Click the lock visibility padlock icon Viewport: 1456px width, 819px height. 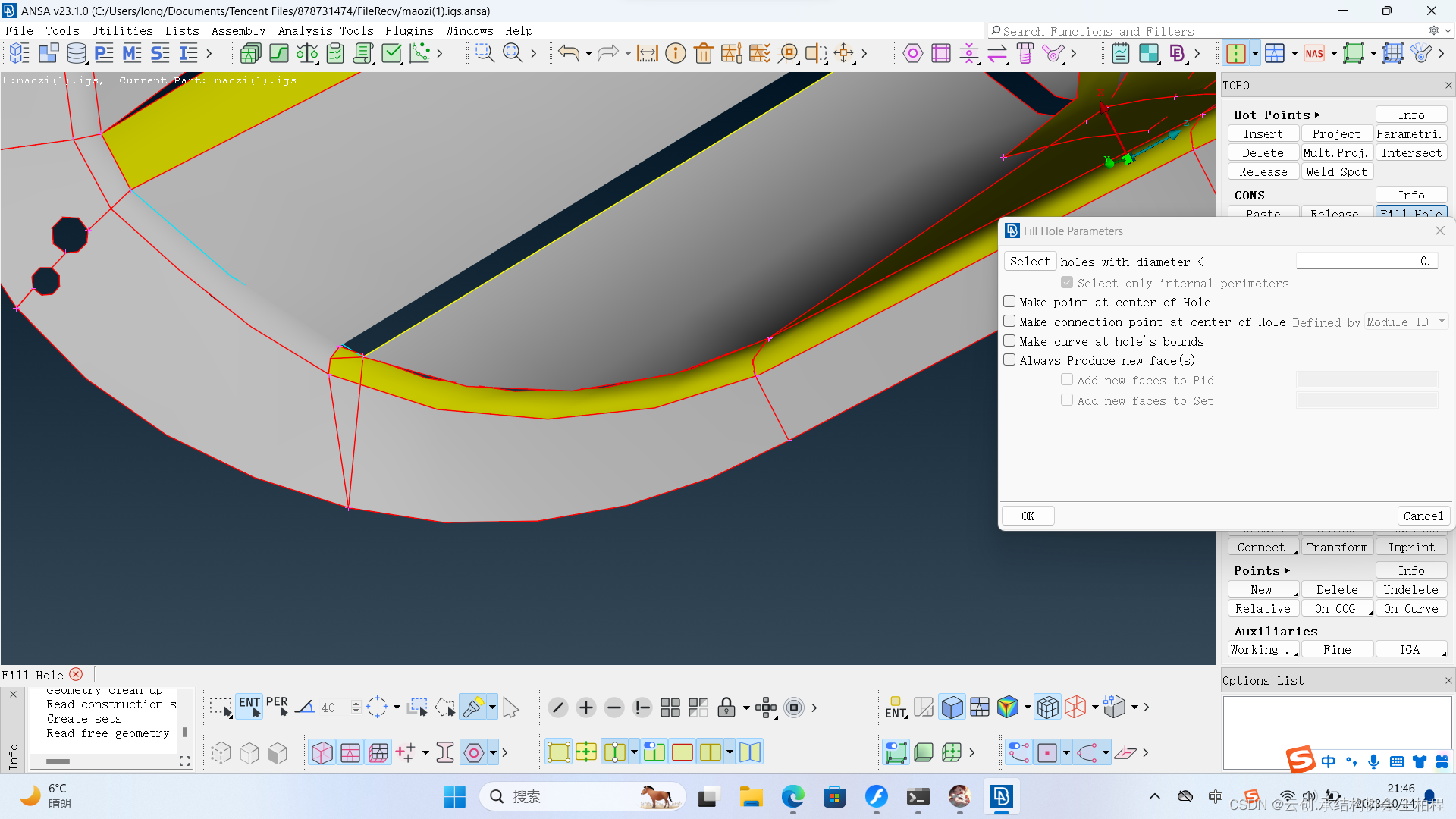click(x=726, y=708)
